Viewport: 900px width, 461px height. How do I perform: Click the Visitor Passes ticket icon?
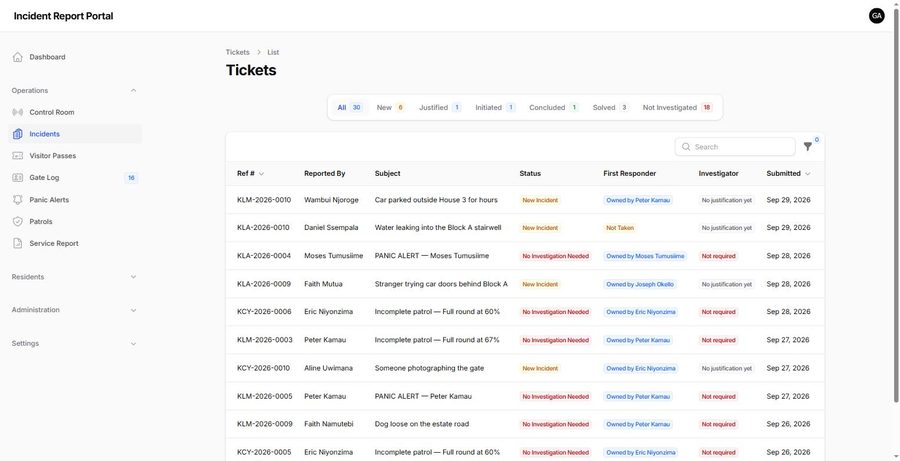pos(18,156)
